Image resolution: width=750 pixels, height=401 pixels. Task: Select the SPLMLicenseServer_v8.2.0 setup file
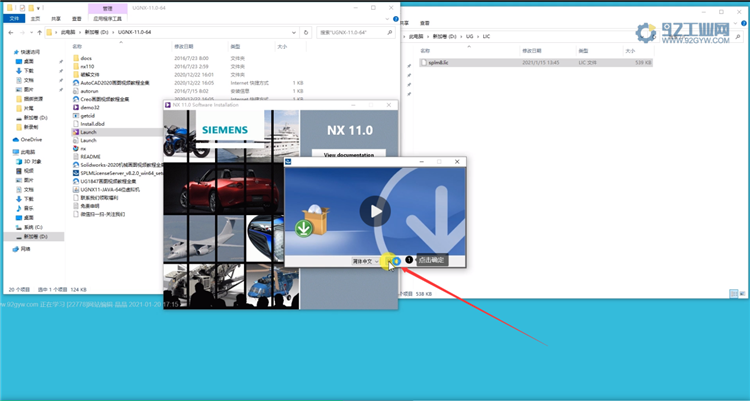point(118,173)
